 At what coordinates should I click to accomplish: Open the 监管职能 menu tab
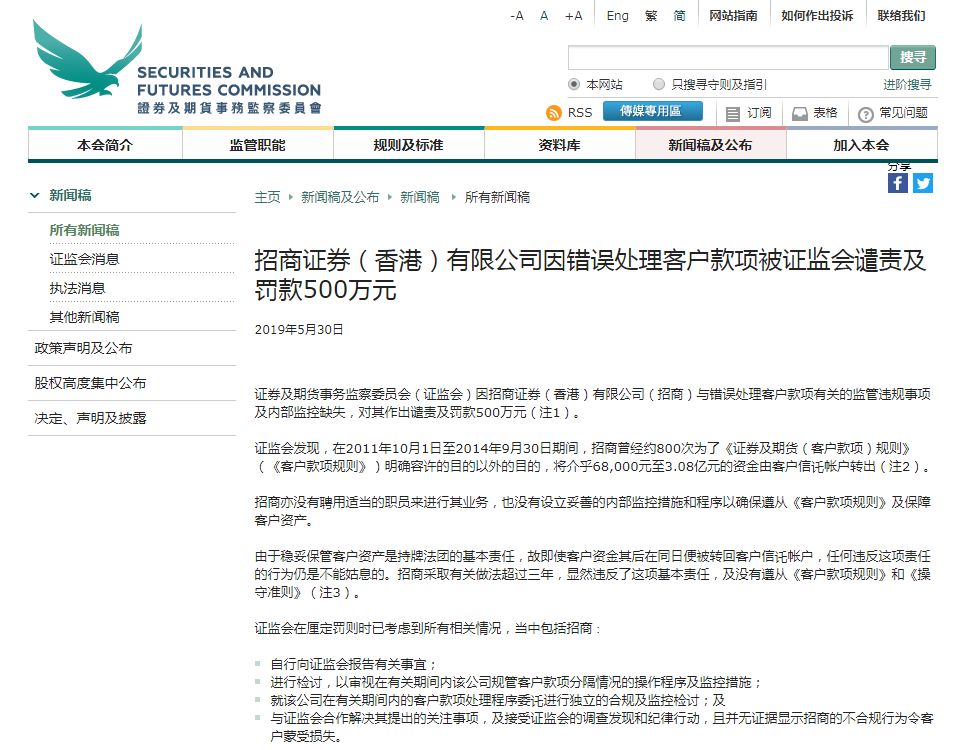coord(257,145)
